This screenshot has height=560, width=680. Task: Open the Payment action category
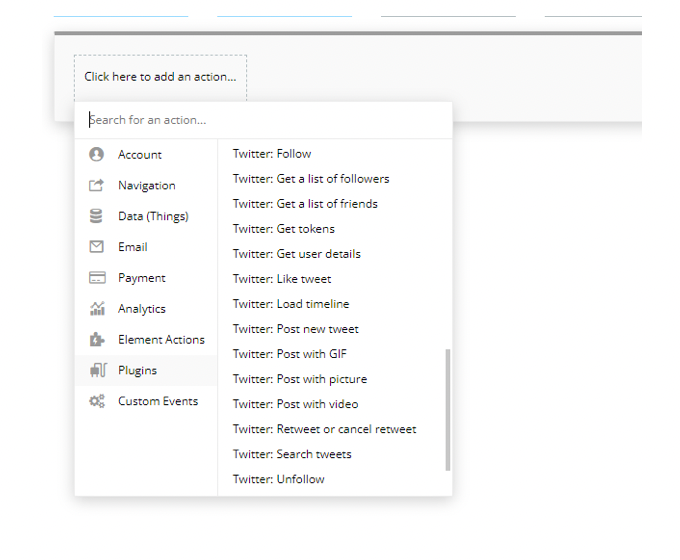[146, 278]
